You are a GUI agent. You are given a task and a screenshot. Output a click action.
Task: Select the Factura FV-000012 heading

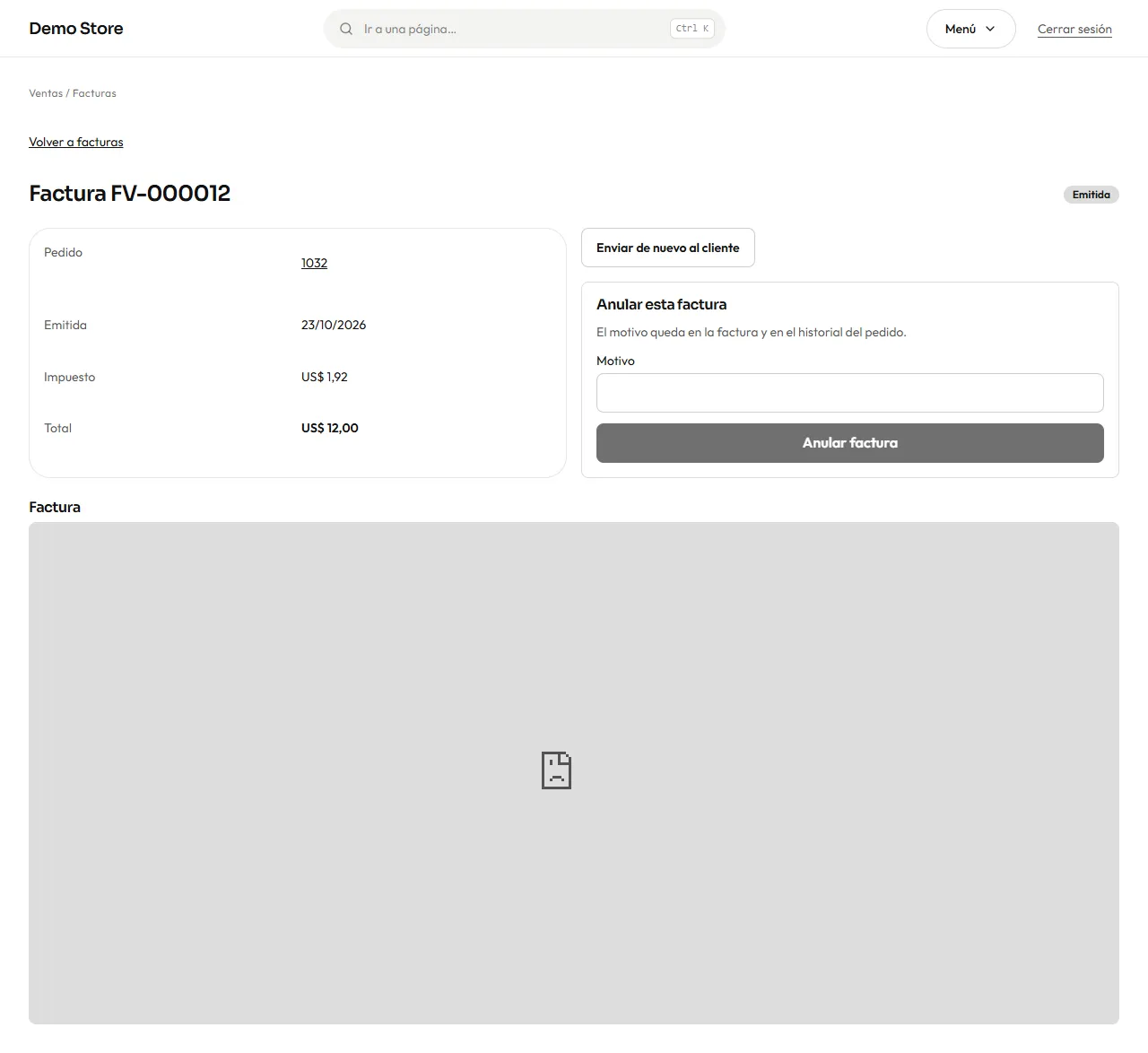point(130,193)
